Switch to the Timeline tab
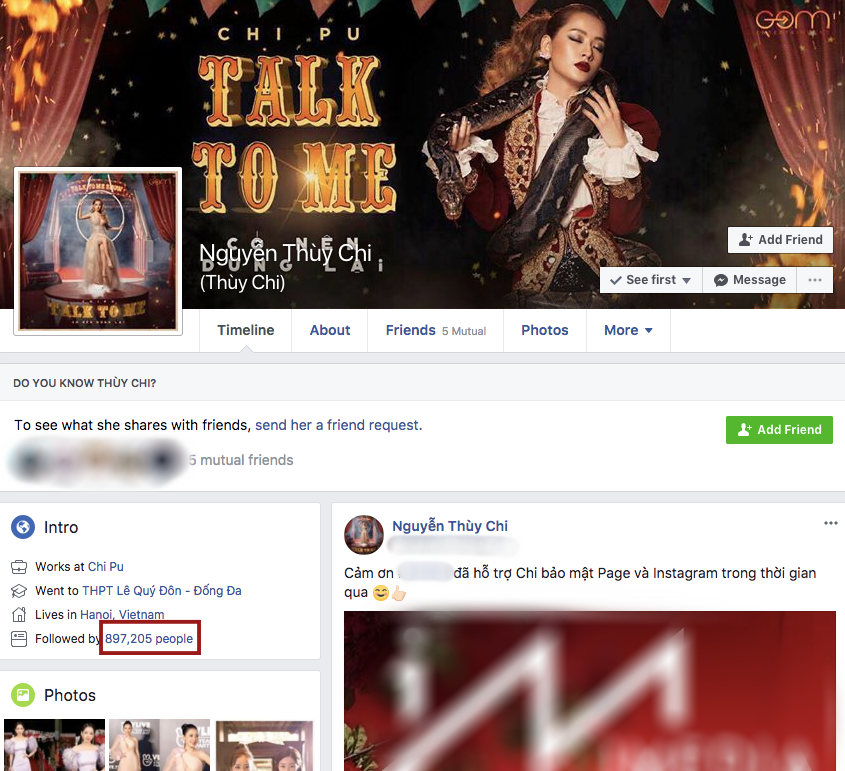The height and width of the screenshot is (771, 845). click(x=245, y=330)
